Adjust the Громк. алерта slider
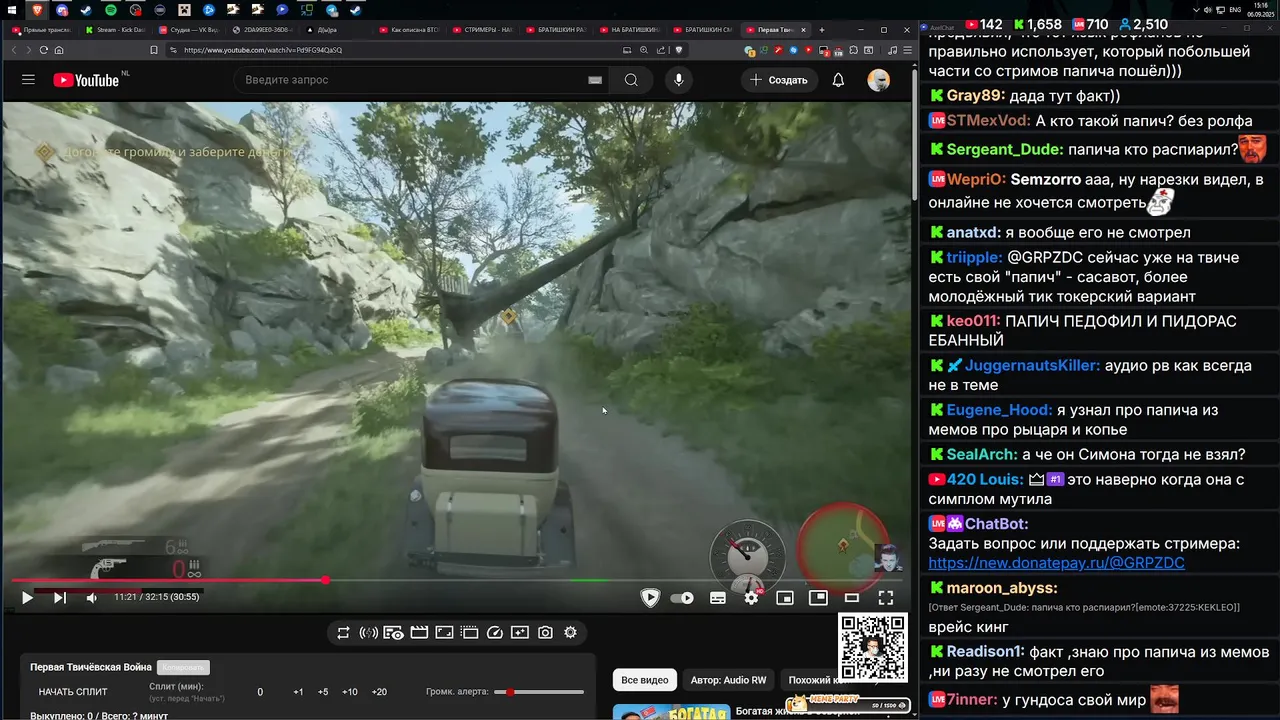Screen dimensions: 1280x720 point(539,692)
